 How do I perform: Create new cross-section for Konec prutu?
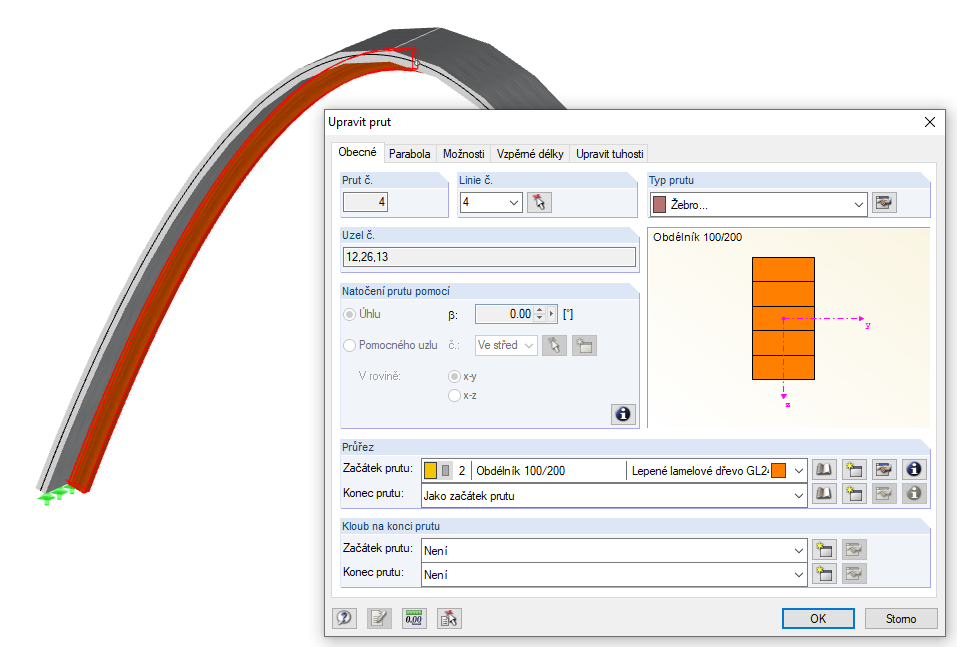coord(854,493)
